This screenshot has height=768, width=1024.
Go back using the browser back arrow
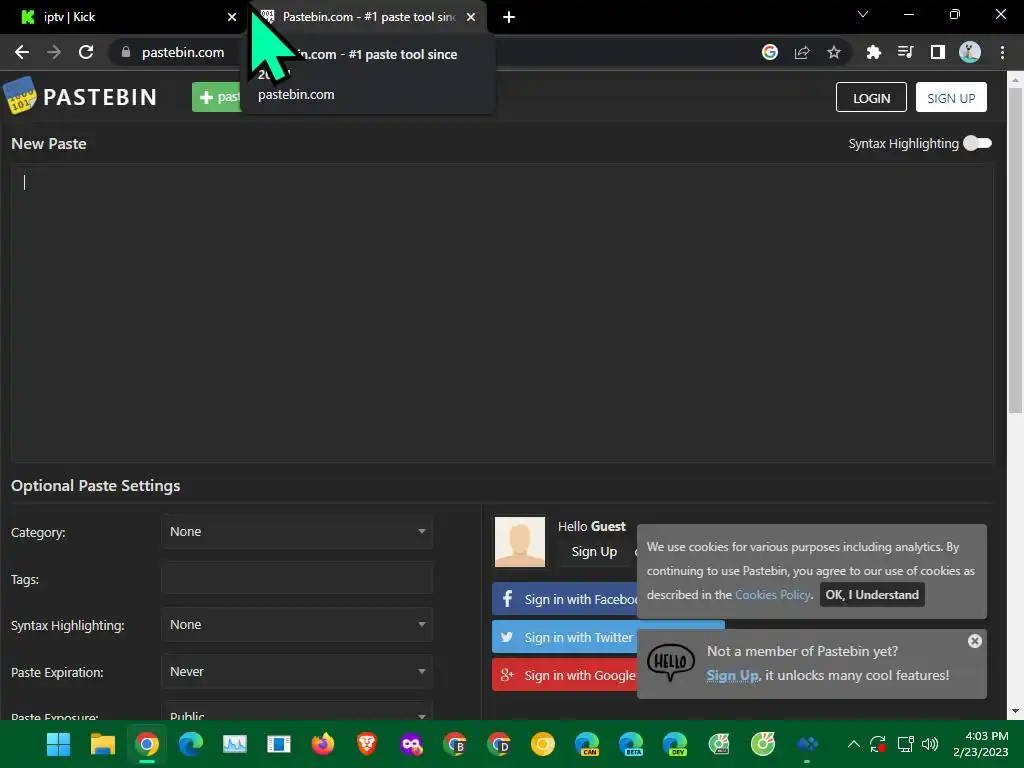22,52
